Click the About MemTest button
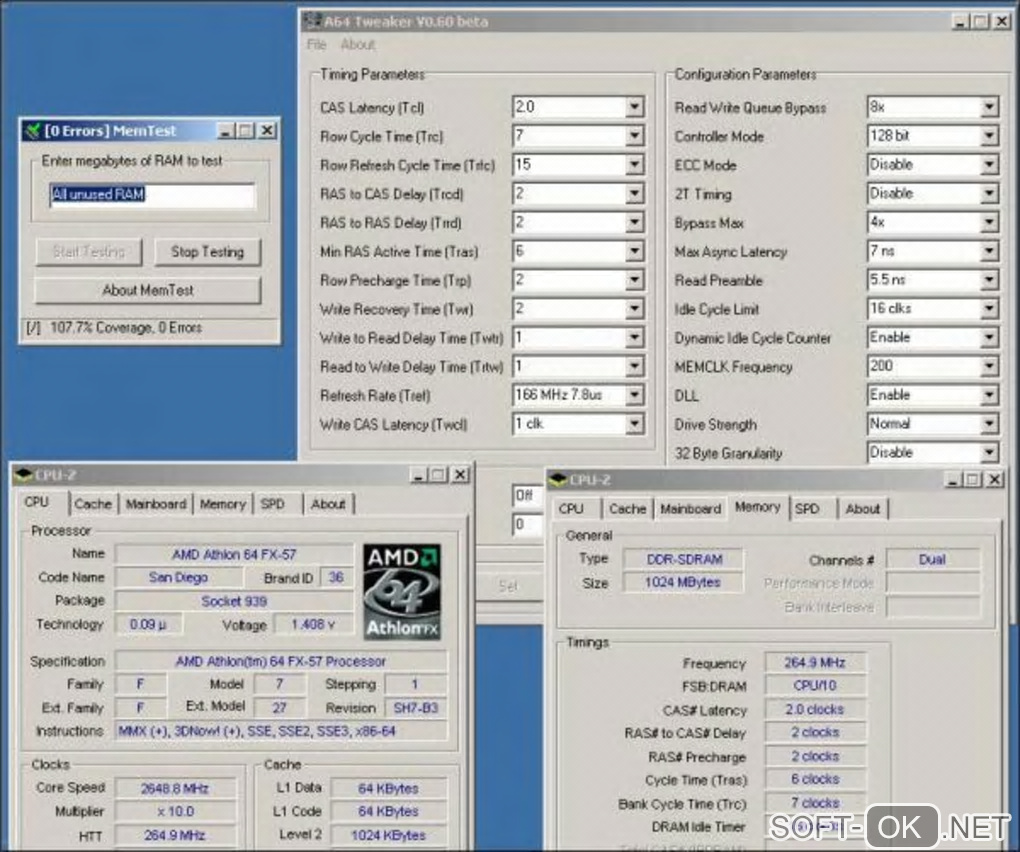The width and height of the screenshot is (1020, 852). 148,290
